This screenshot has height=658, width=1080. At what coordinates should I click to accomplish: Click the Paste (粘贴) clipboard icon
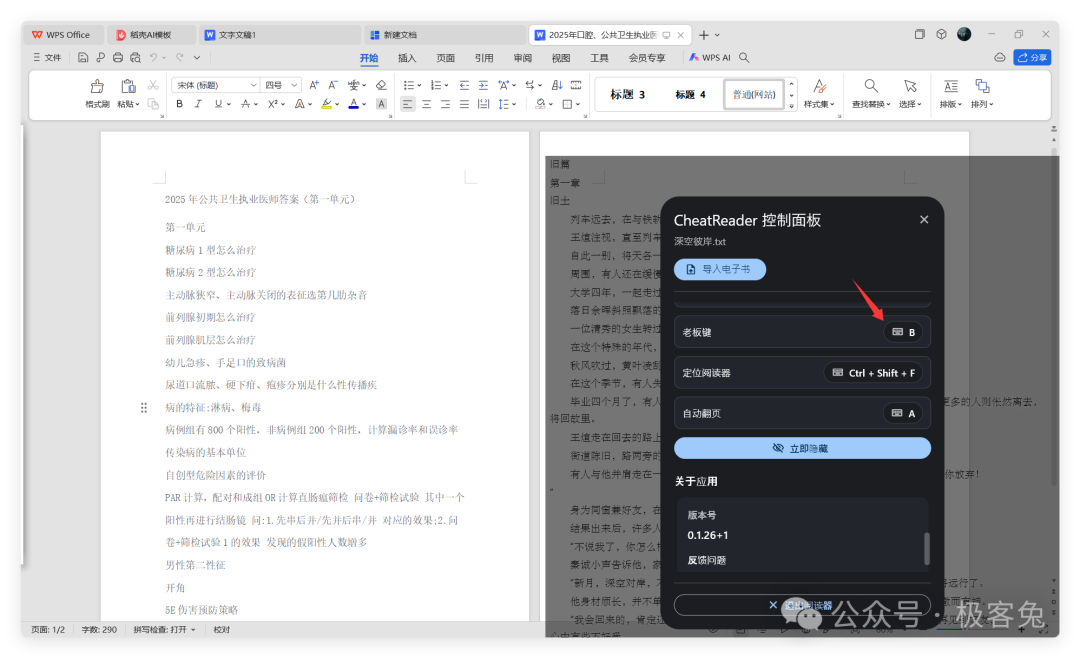click(128, 87)
